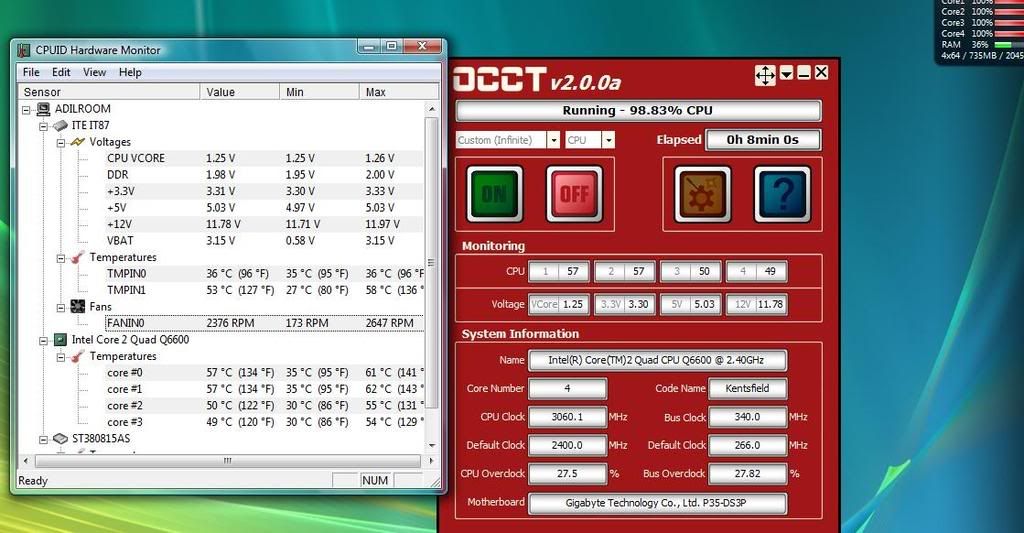This screenshot has height=533, width=1024.
Task: Open the Edit menu
Action: click(x=61, y=72)
